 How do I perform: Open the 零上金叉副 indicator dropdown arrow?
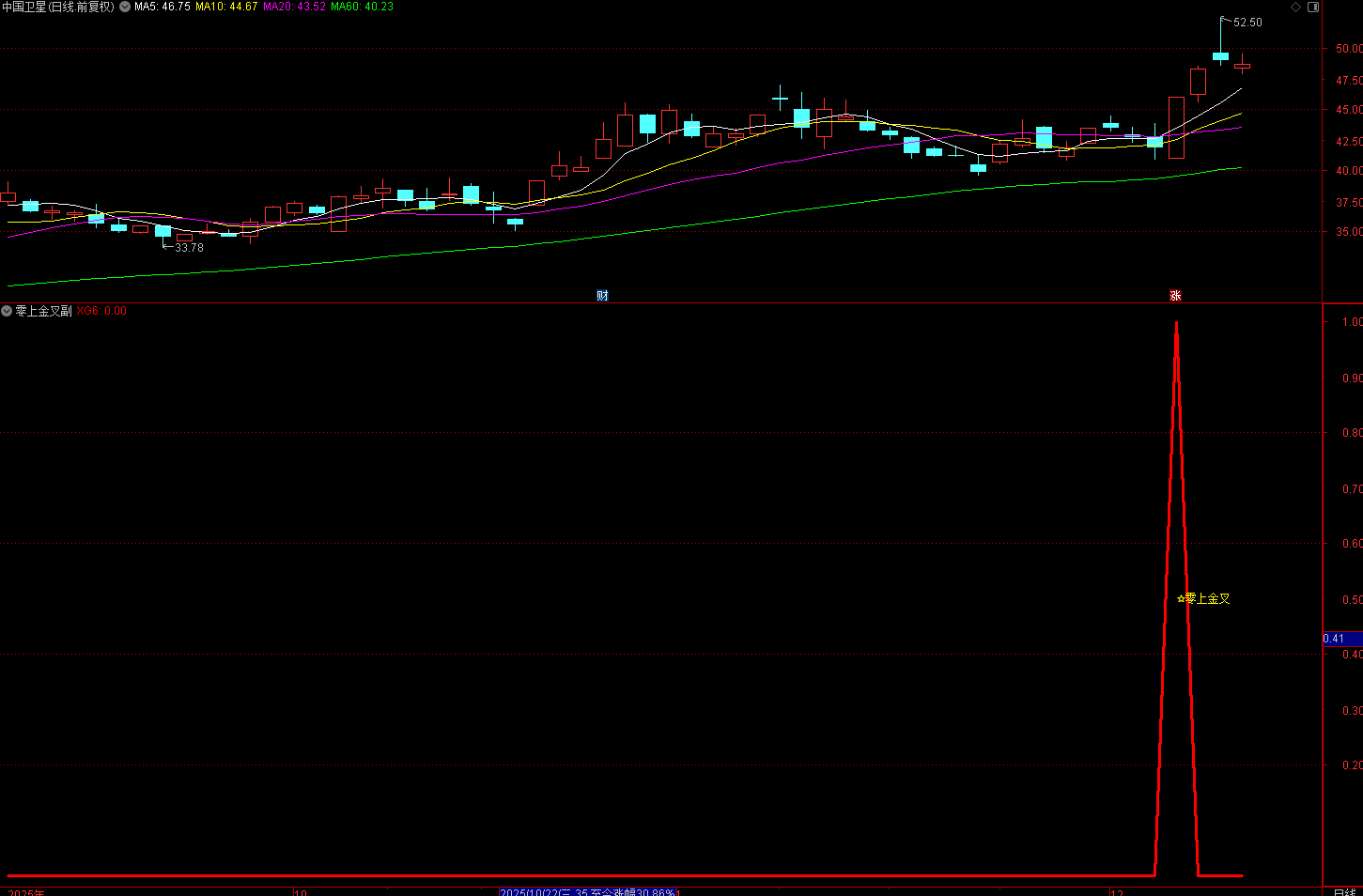click(7, 311)
